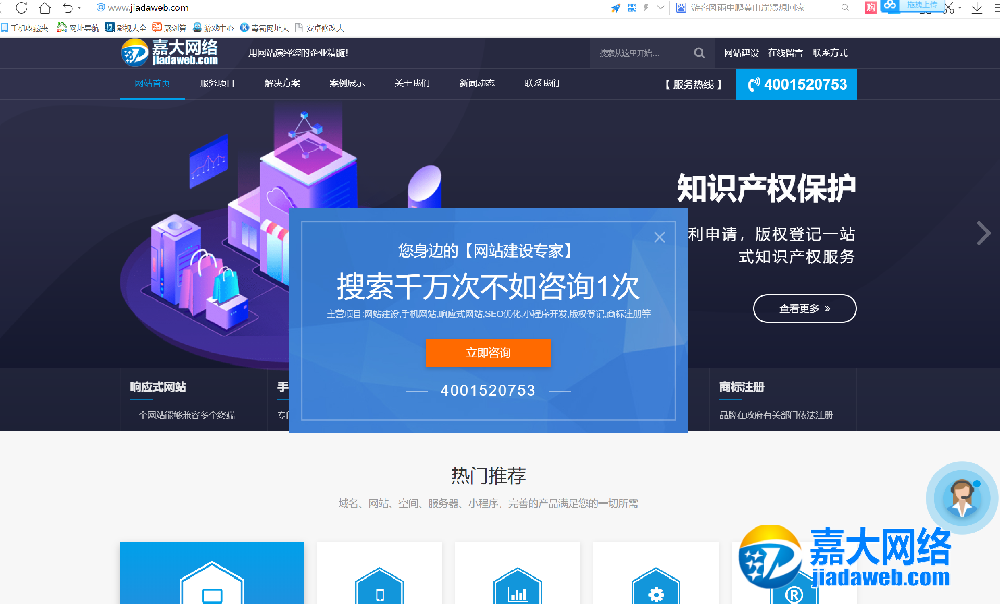This screenshot has height=604, width=1000.
Task: Click the orange 立即咨询 button
Action: 488,353
